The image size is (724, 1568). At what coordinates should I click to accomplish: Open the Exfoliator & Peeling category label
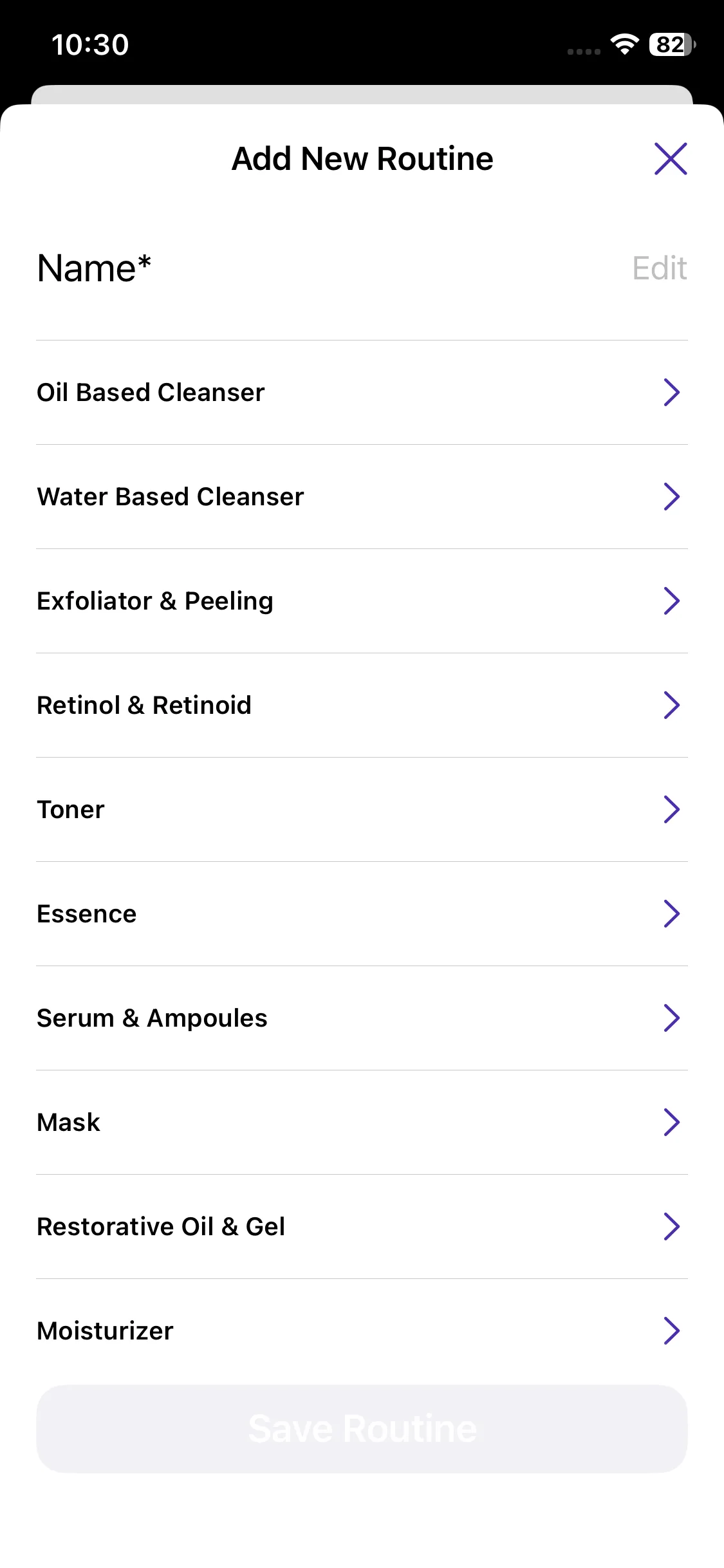pos(155,601)
